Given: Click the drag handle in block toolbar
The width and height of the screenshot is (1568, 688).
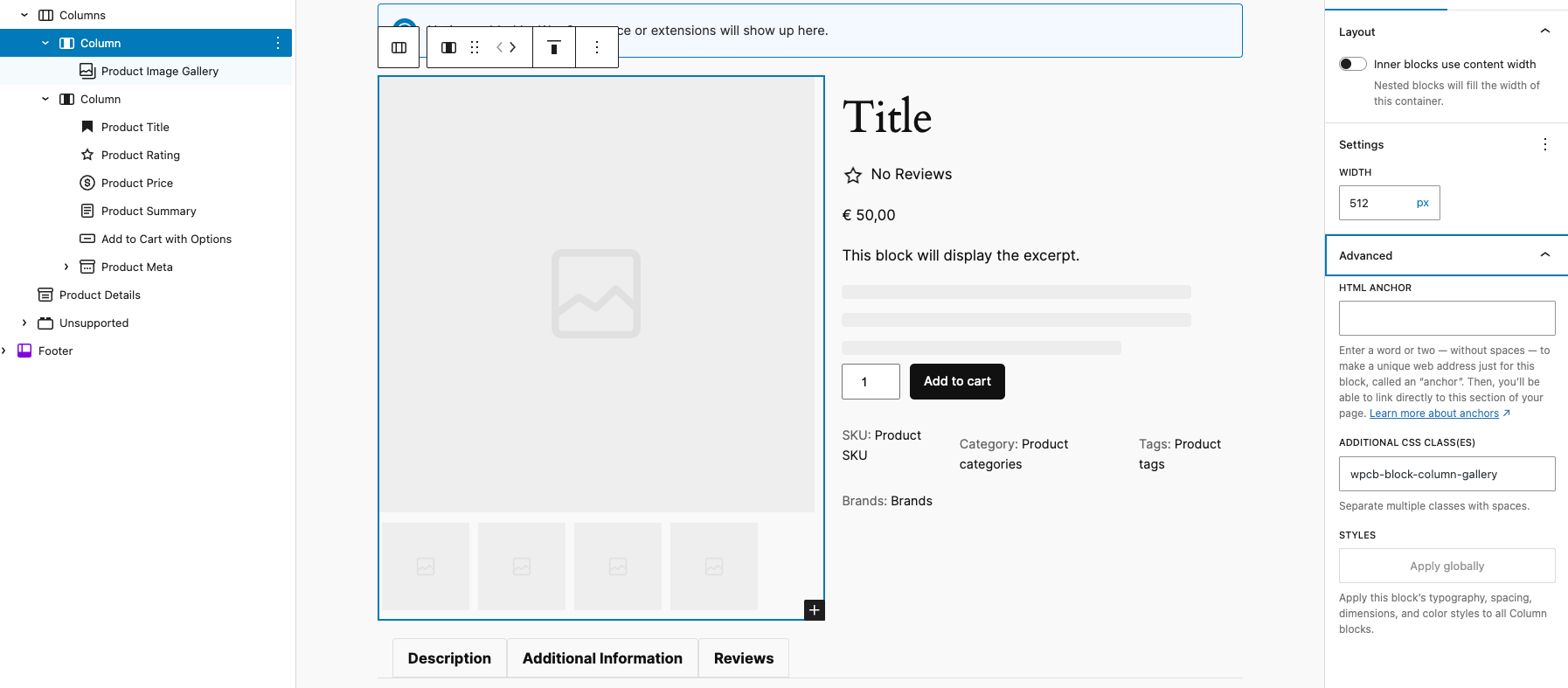Looking at the screenshot, I should tap(475, 48).
